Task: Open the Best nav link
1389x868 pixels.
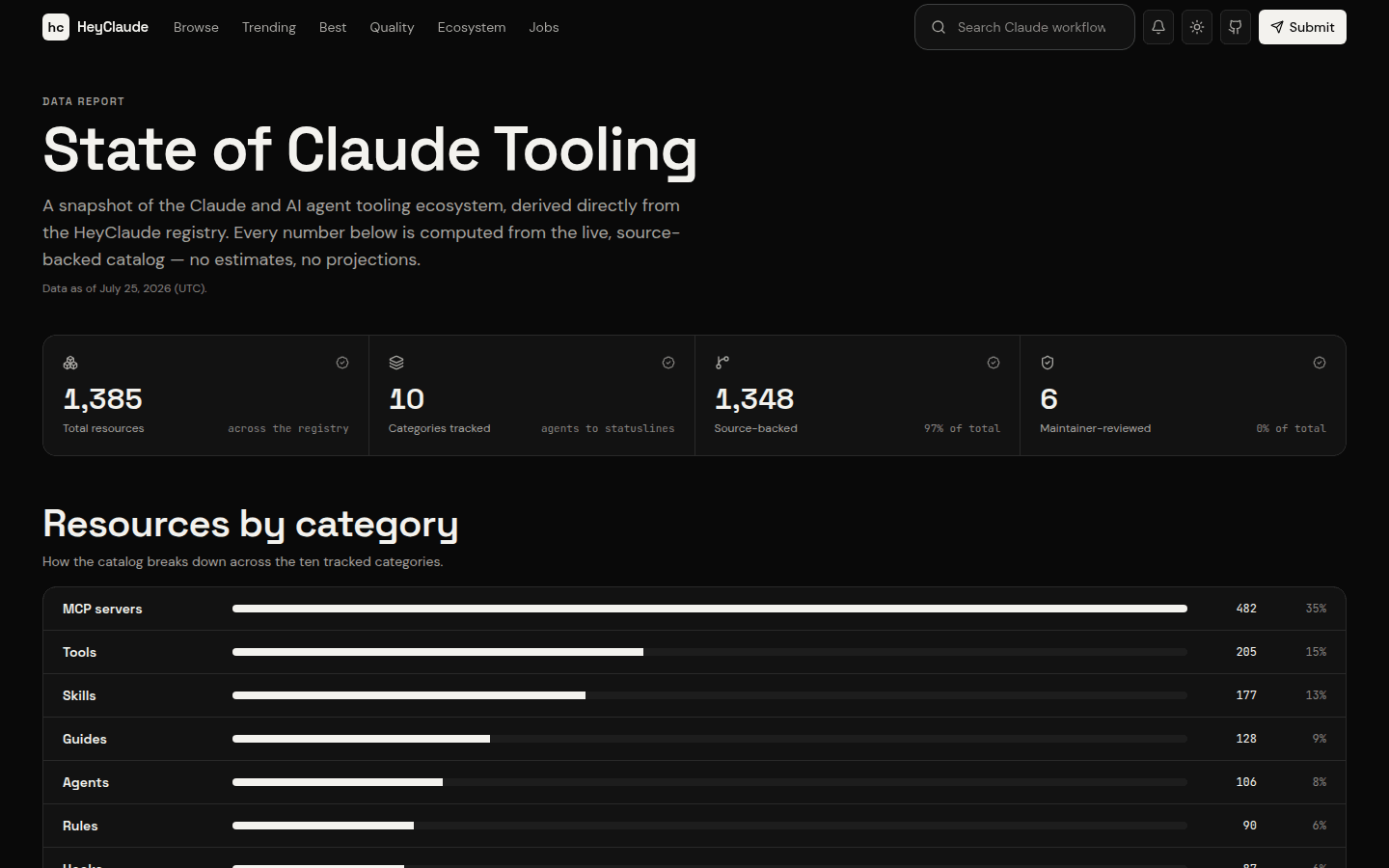Action: (x=333, y=27)
